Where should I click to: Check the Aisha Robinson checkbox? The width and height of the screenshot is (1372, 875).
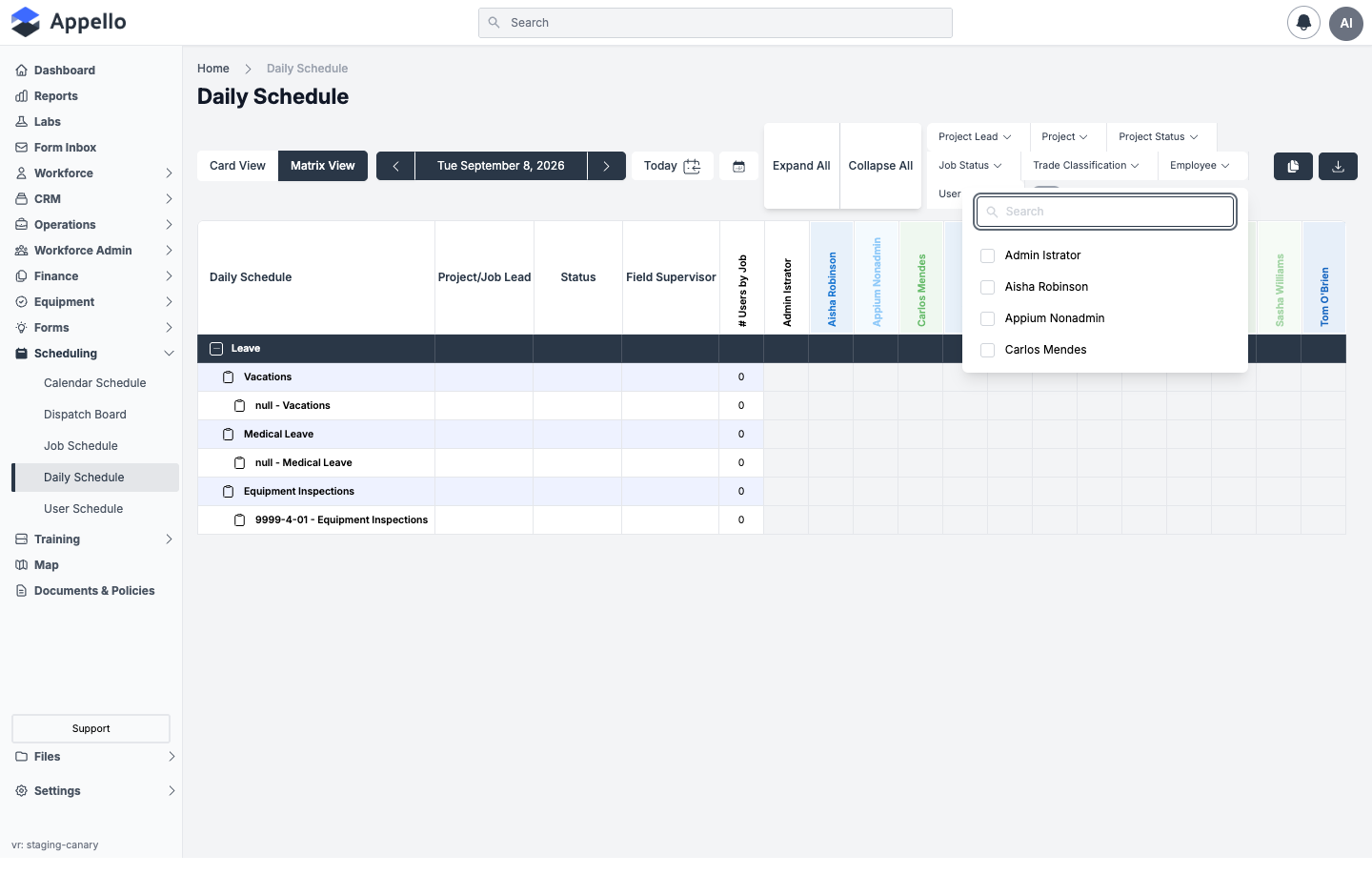click(x=987, y=287)
